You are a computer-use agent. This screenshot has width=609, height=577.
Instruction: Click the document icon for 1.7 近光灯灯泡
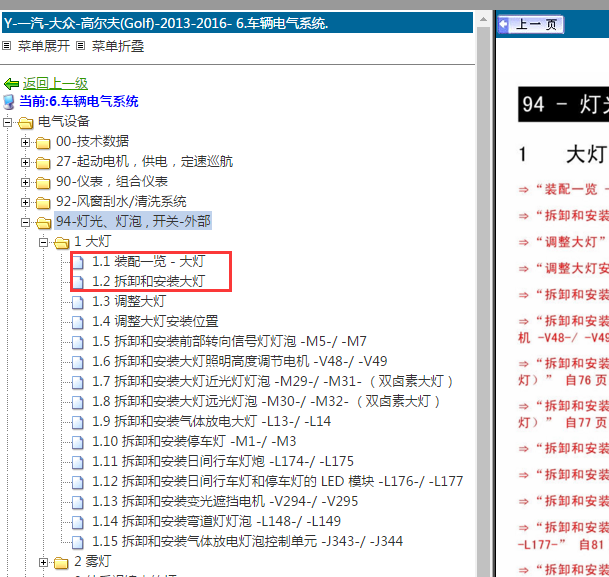(78, 382)
